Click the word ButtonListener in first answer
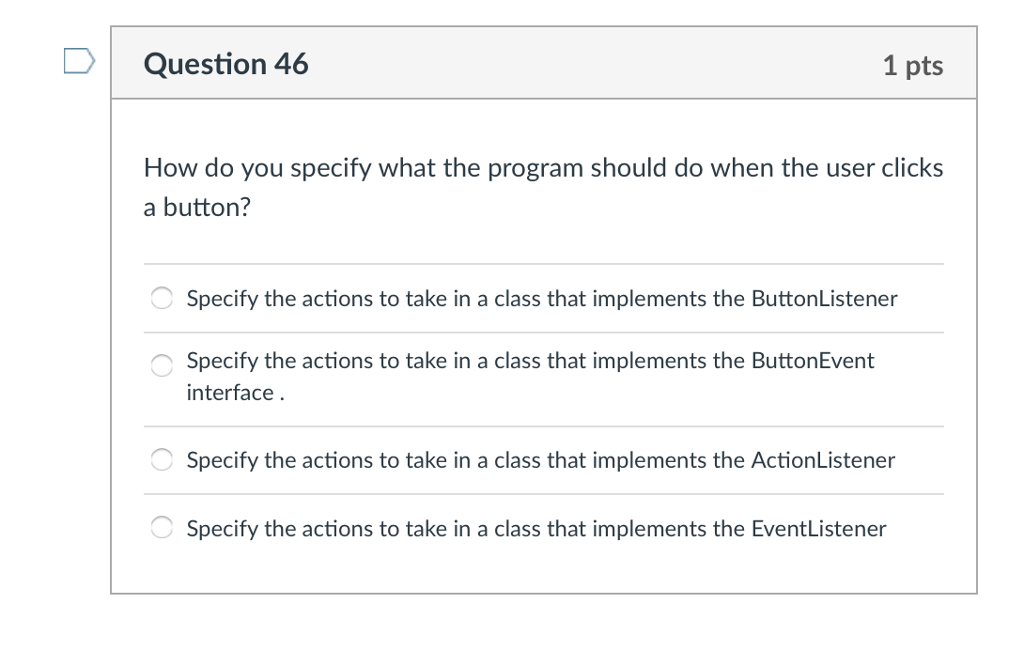Screen dimensions: 1024x650 point(824,299)
